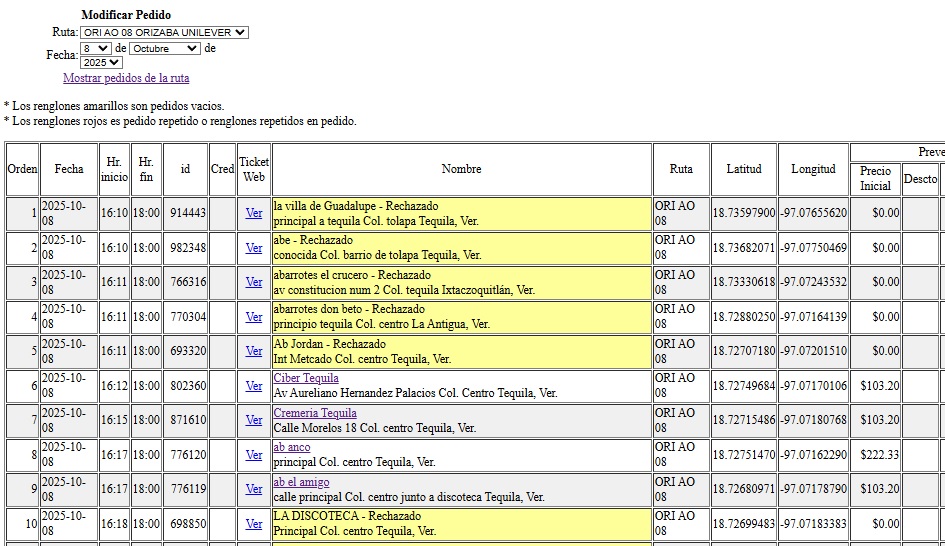Viewport: 945px width, 546px height.
Task: Click the Nombre column header
Action: pyautogui.click(x=461, y=169)
